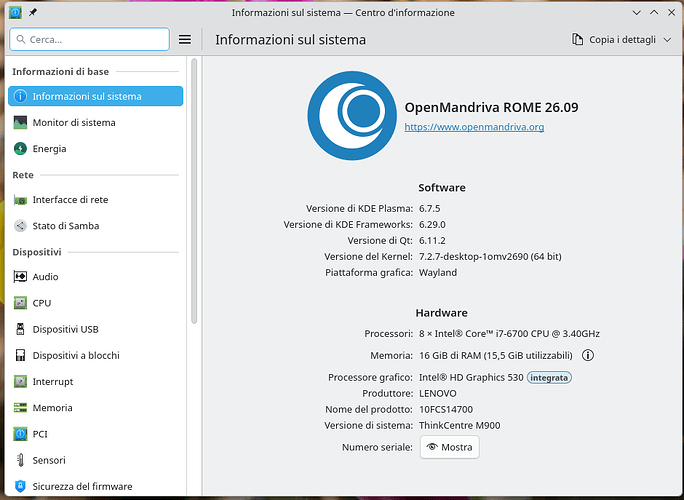Click the Copia i dettagli button
The image size is (684, 500).
tap(621, 40)
